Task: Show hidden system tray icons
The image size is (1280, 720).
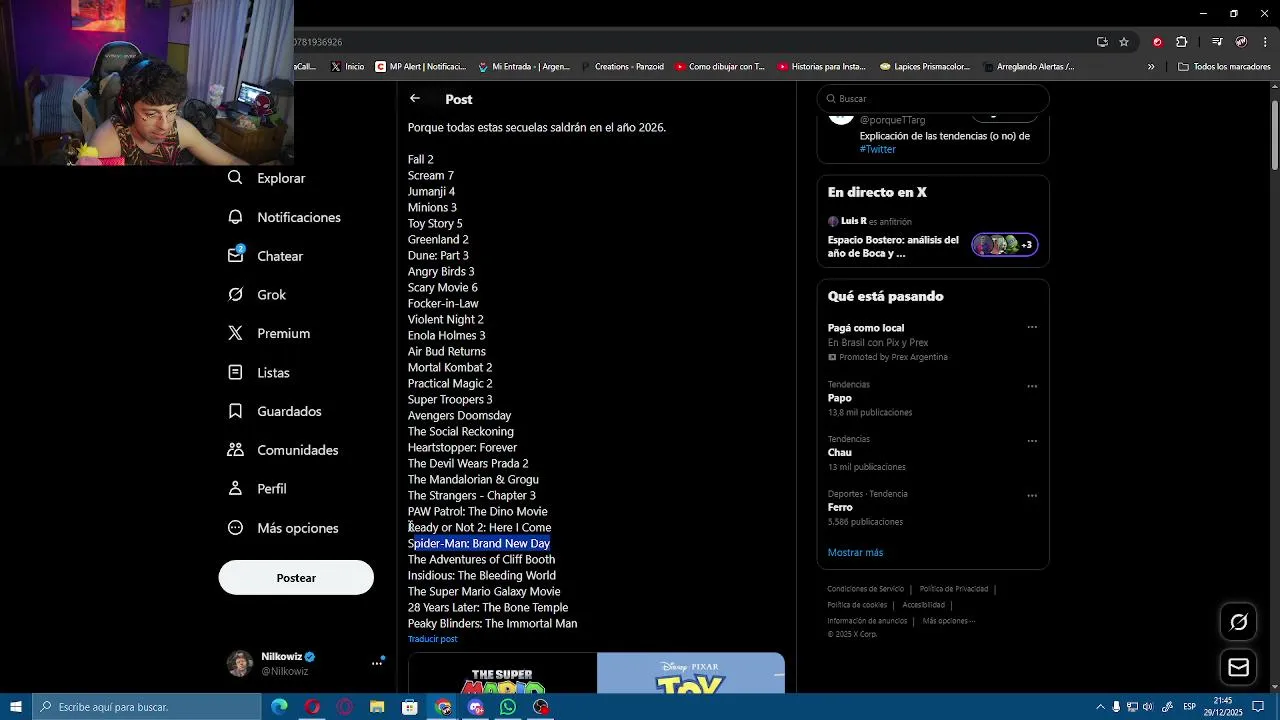Action: click(1100, 707)
